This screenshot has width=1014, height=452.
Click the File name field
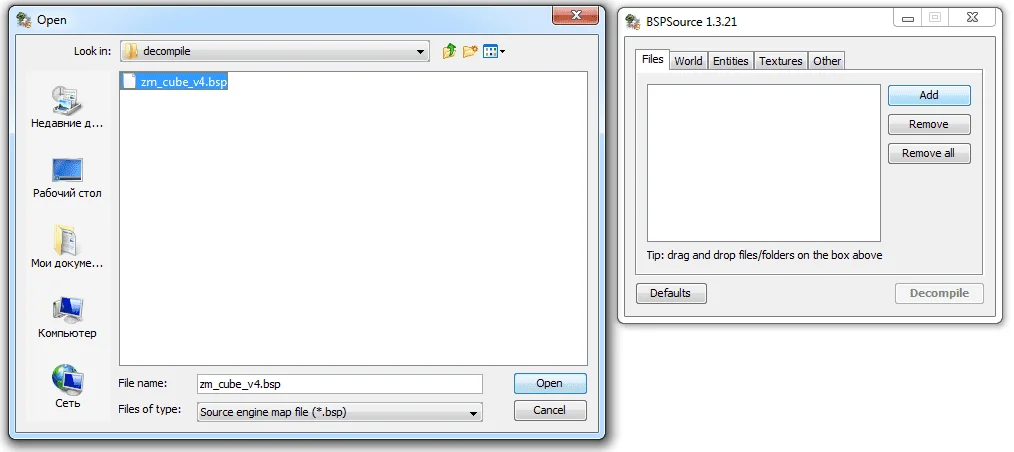340,383
